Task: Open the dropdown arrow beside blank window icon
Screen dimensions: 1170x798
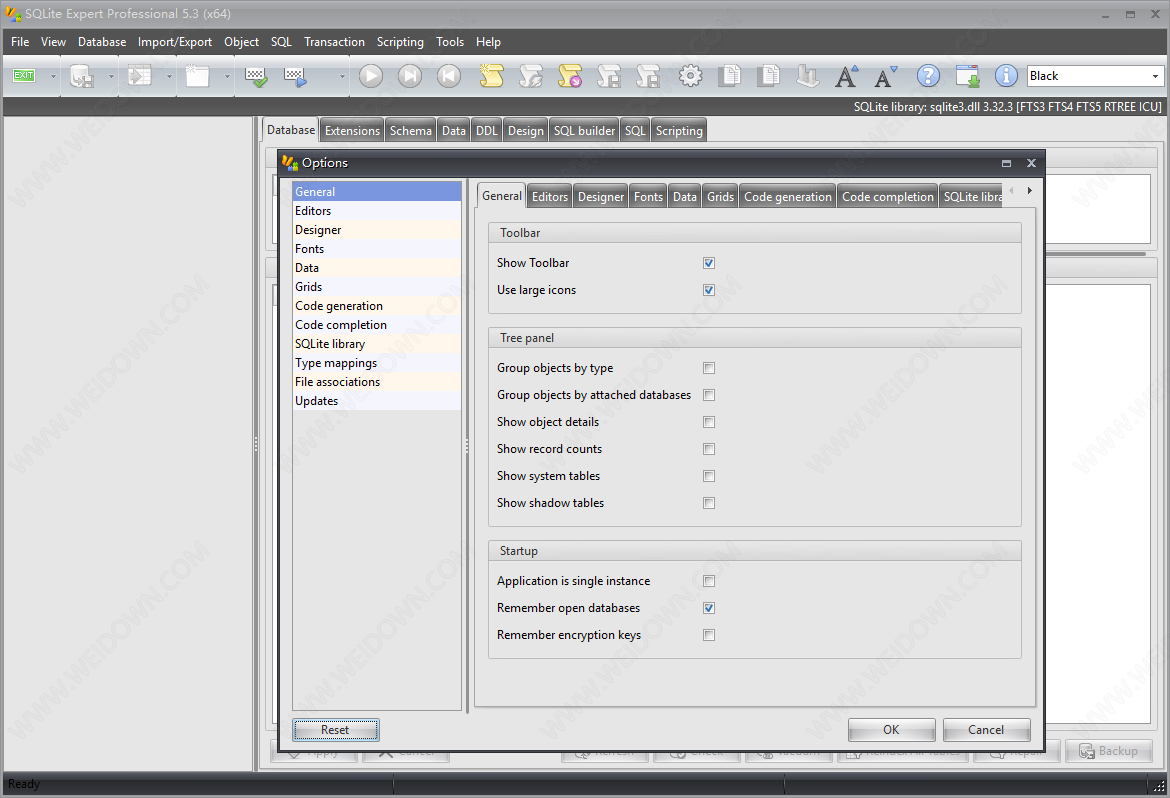Action: 227,76
